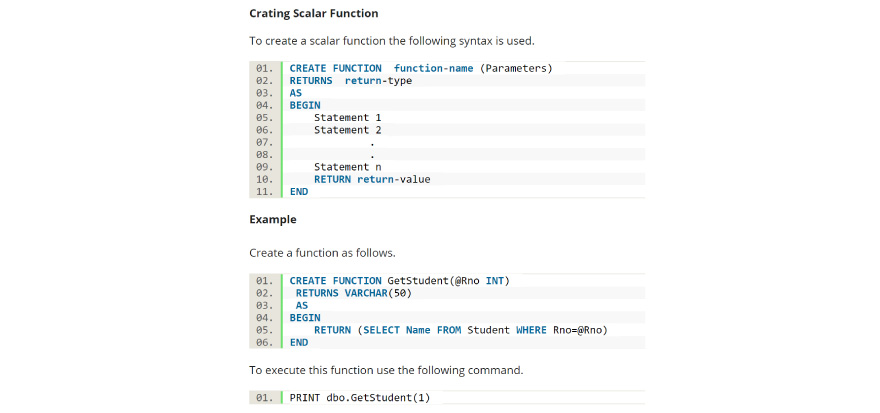Click the "Crating Scalar Function" heading

313,13
